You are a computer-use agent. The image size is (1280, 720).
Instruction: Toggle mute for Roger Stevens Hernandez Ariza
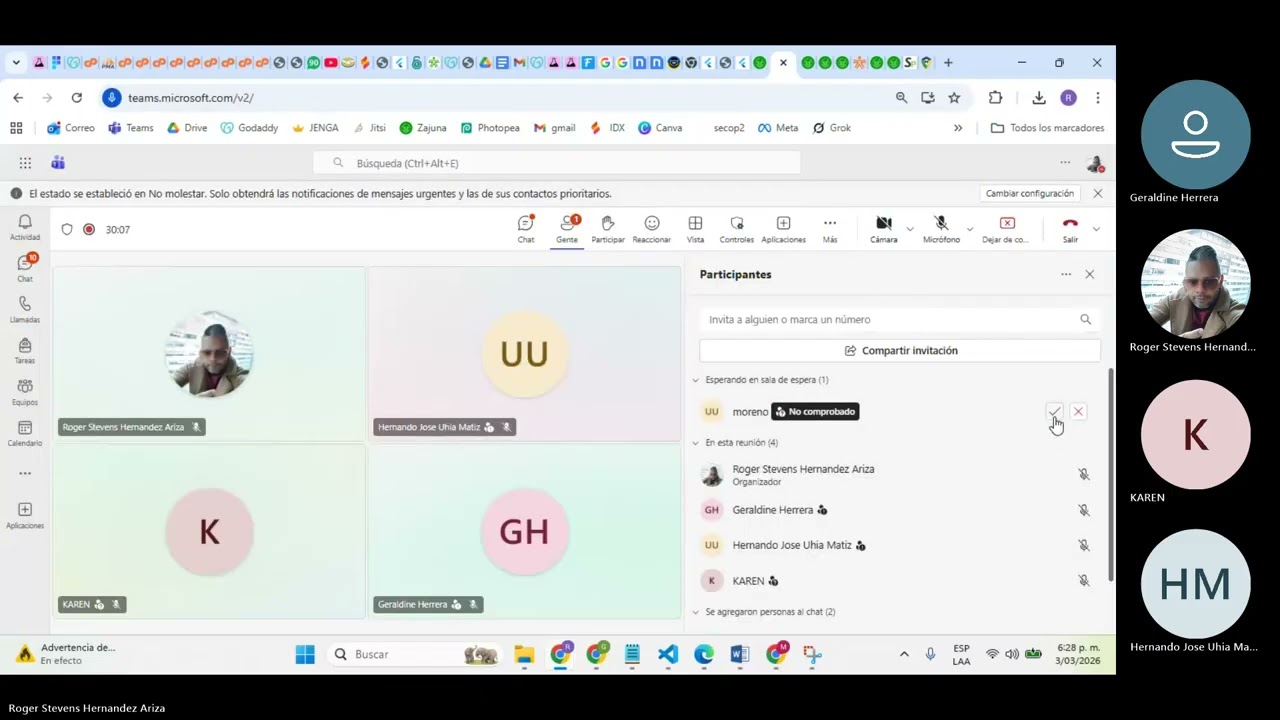[x=1083, y=474]
